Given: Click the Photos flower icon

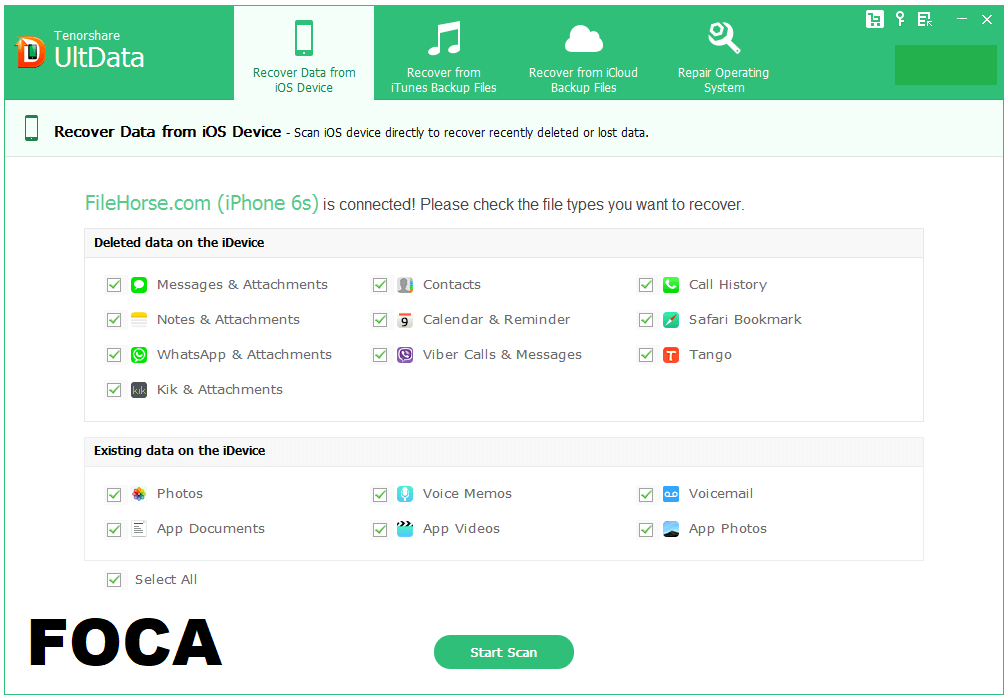Looking at the screenshot, I should [139, 494].
